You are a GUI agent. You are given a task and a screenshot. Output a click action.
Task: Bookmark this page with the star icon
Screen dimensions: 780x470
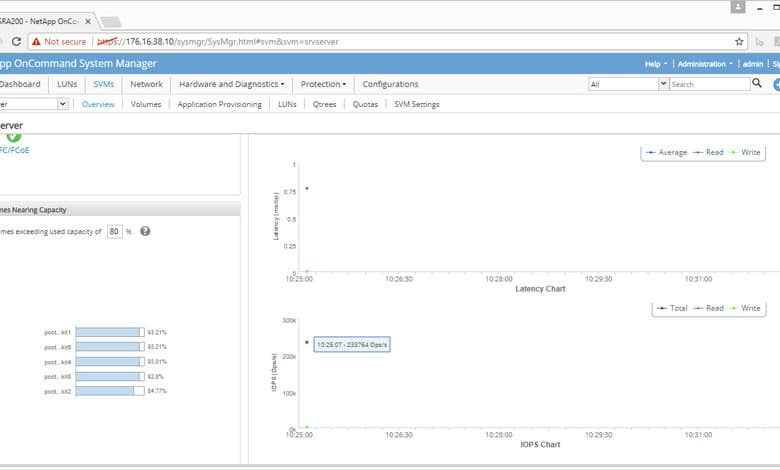[x=739, y=42]
